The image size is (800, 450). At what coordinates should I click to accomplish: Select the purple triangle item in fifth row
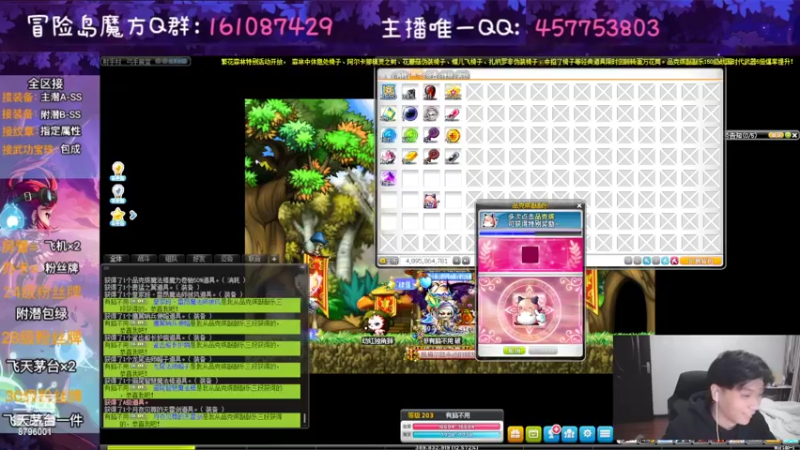(x=388, y=178)
